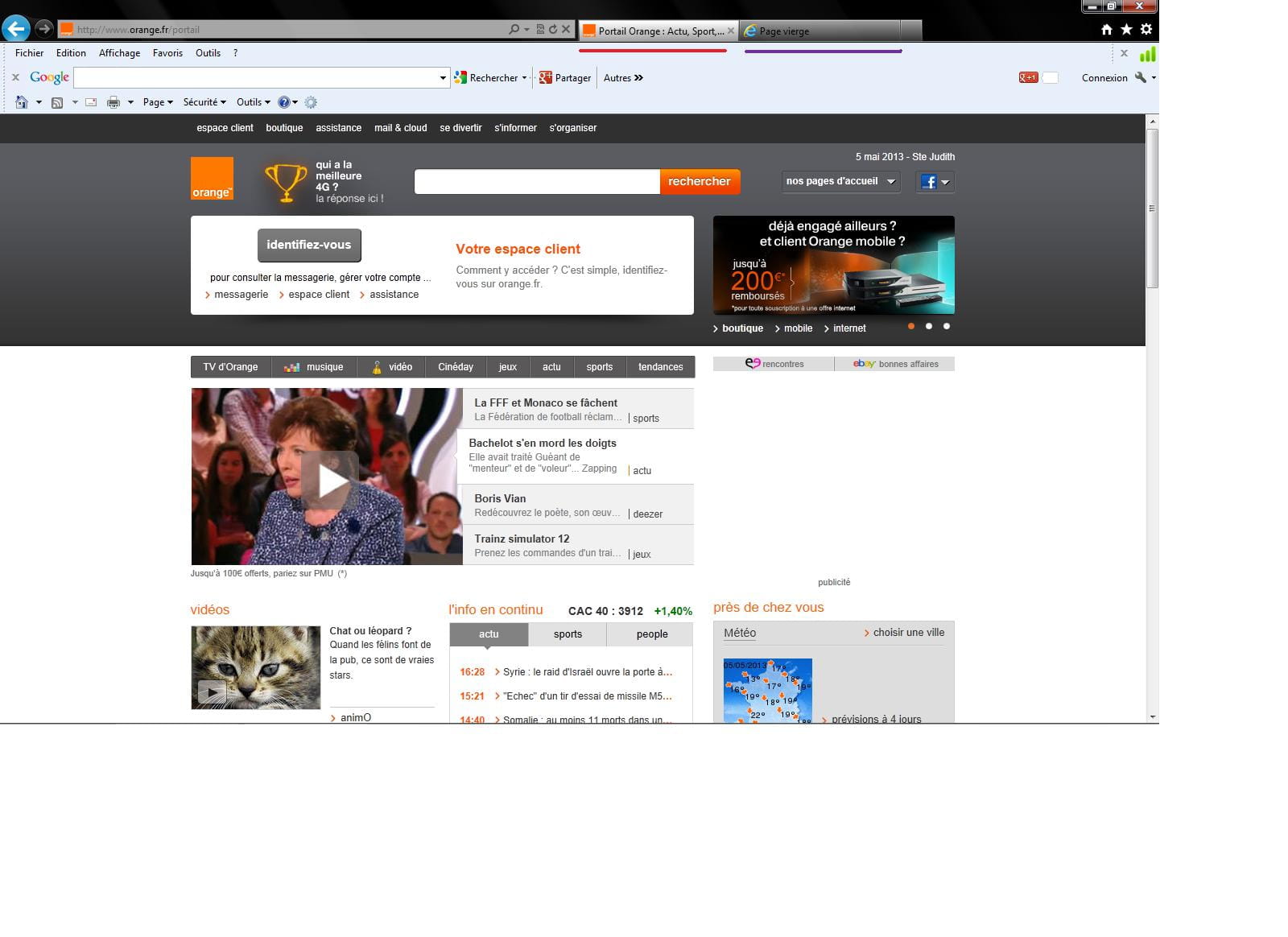
Task: Click the 4G trophy icon
Action: coord(286,183)
